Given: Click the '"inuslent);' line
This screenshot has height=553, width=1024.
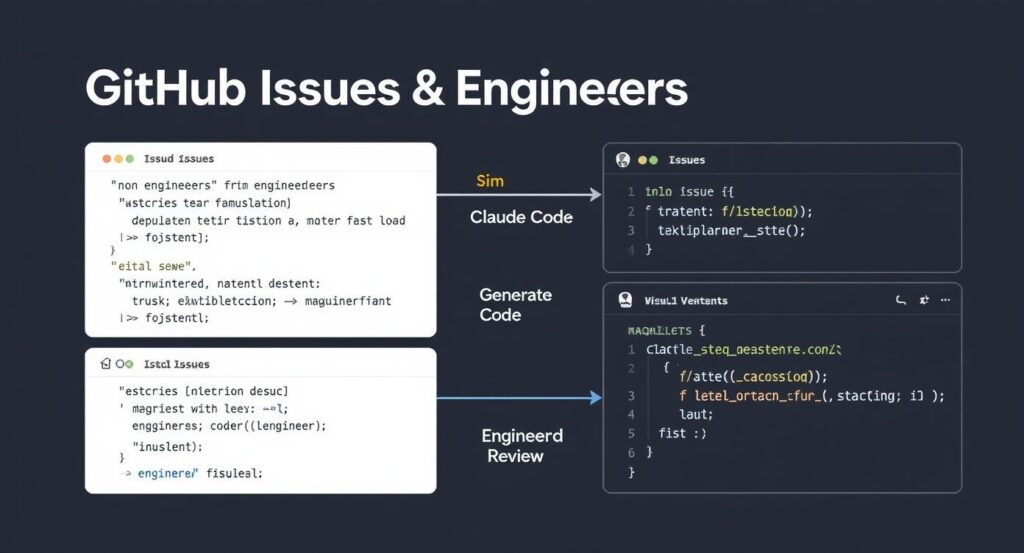Looking at the screenshot, I should point(167,447).
